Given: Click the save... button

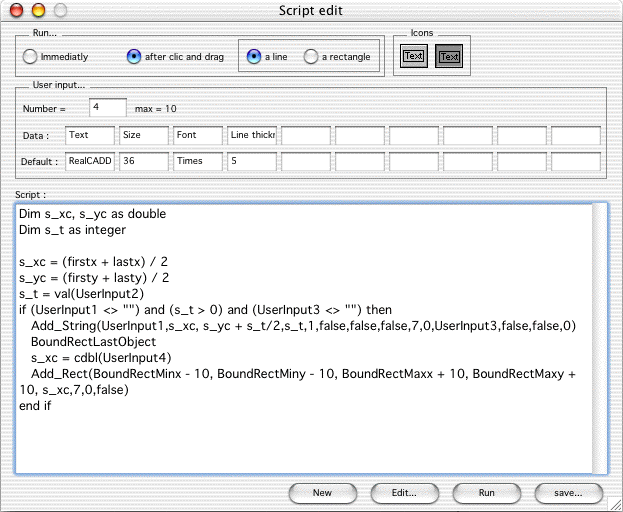Looking at the screenshot, I should [x=569, y=493].
